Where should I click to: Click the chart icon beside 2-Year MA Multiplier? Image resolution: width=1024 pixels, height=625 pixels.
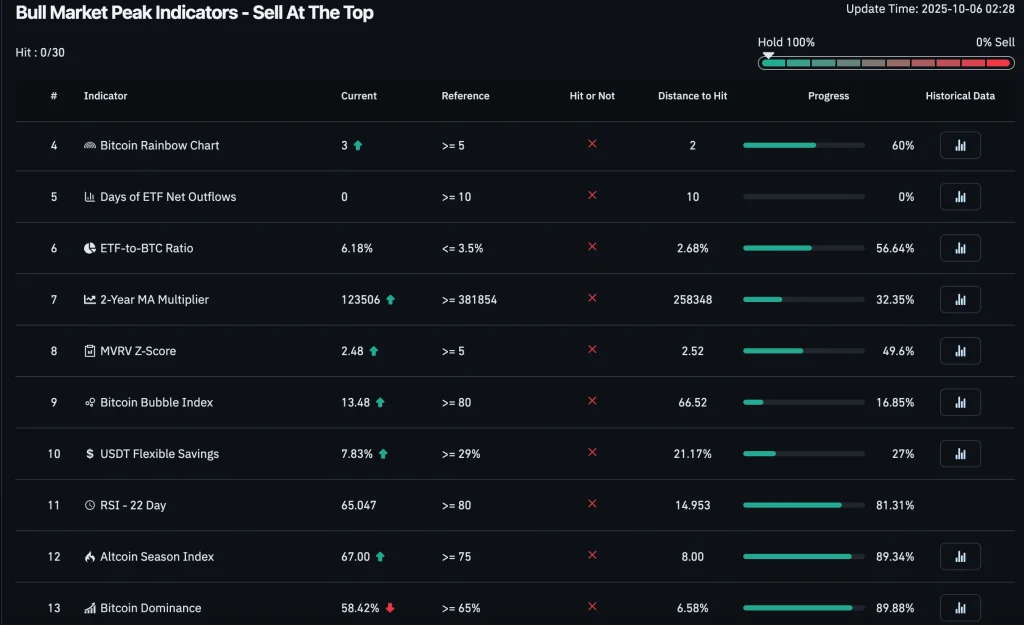88,299
